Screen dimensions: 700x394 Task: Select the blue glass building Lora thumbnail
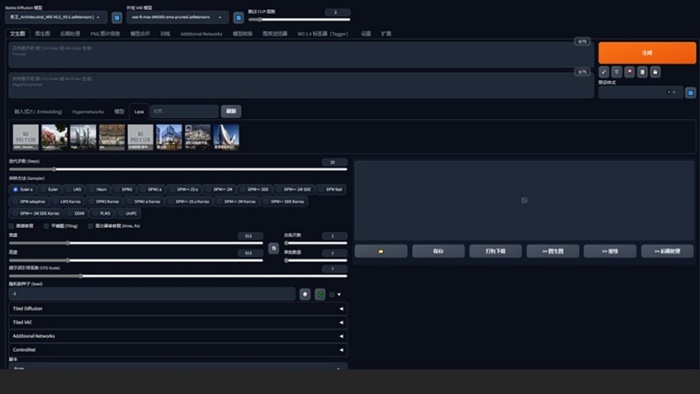pos(169,137)
